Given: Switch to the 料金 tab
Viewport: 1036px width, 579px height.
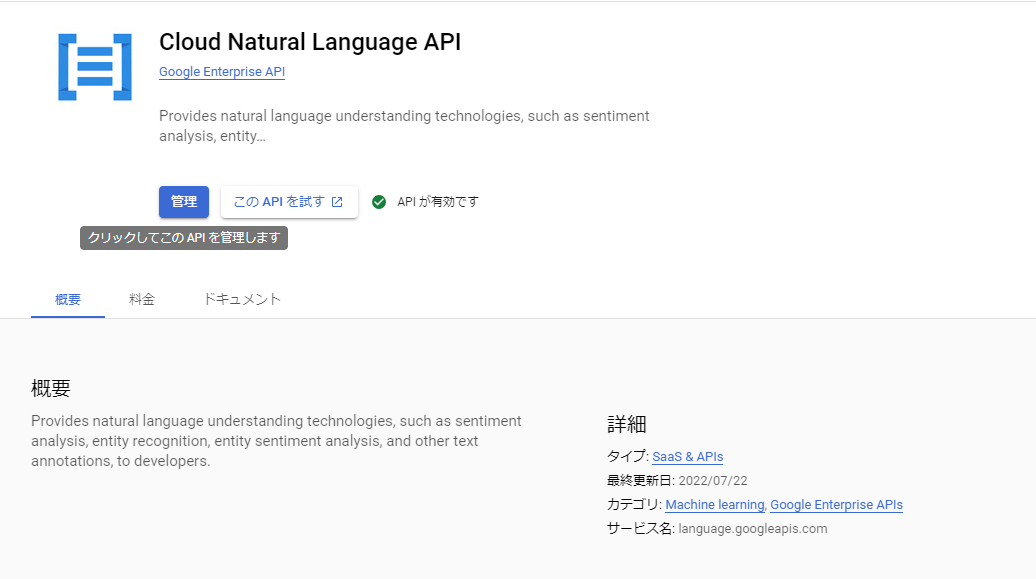Looking at the screenshot, I should click(x=142, y=298).
